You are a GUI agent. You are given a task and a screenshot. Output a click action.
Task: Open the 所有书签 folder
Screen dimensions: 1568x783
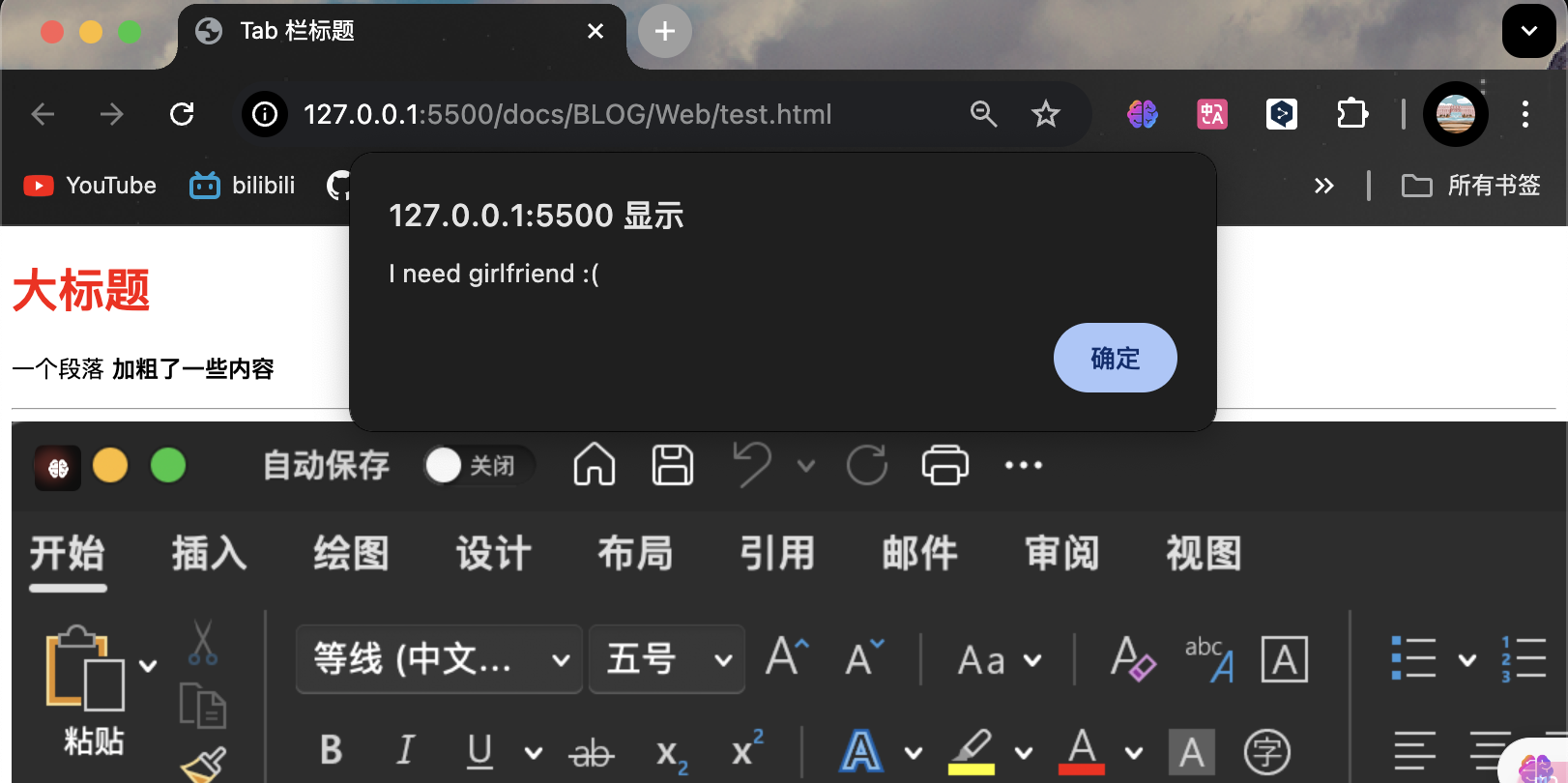[x=1471, y=186]
